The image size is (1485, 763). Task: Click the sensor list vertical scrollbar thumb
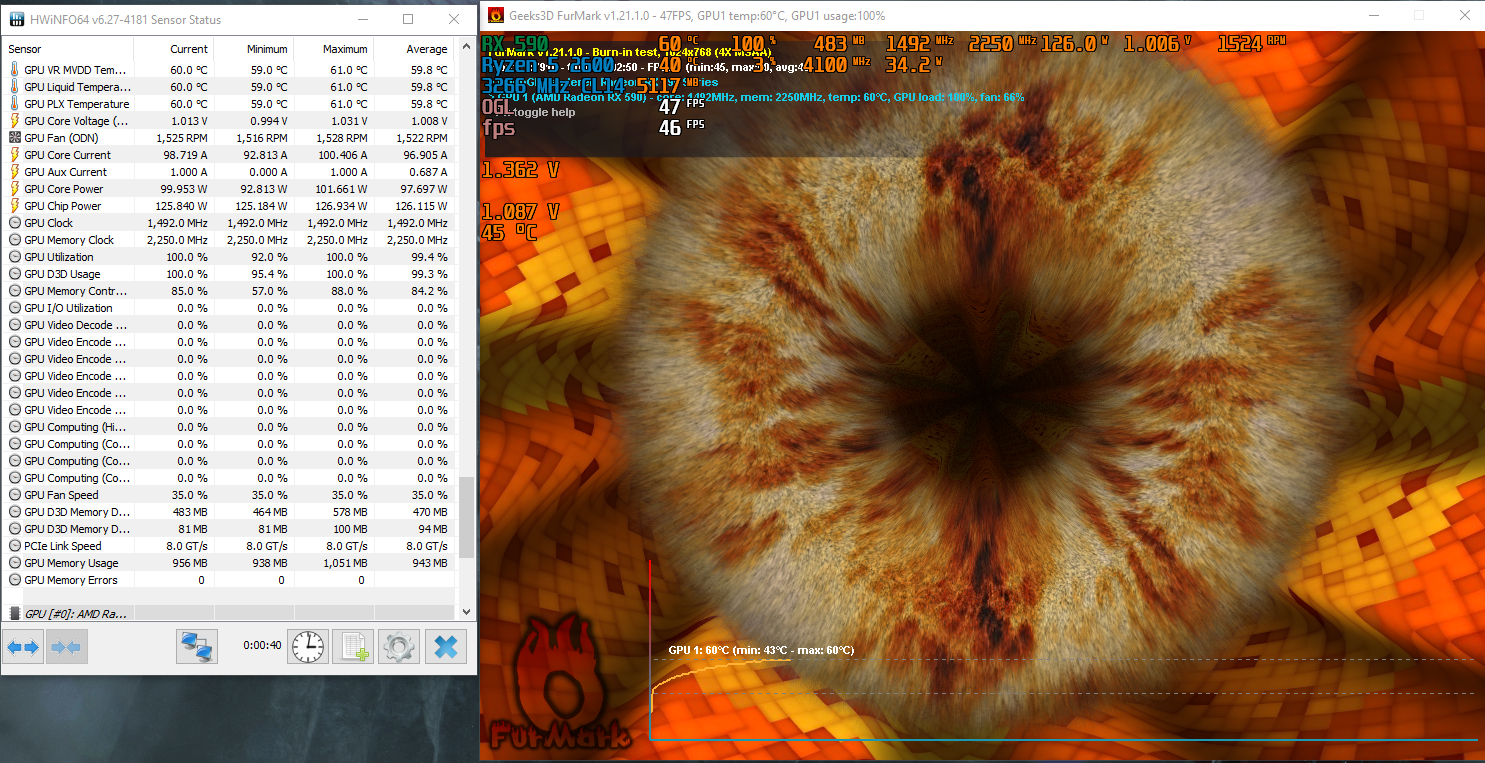(x=466, y=517)
